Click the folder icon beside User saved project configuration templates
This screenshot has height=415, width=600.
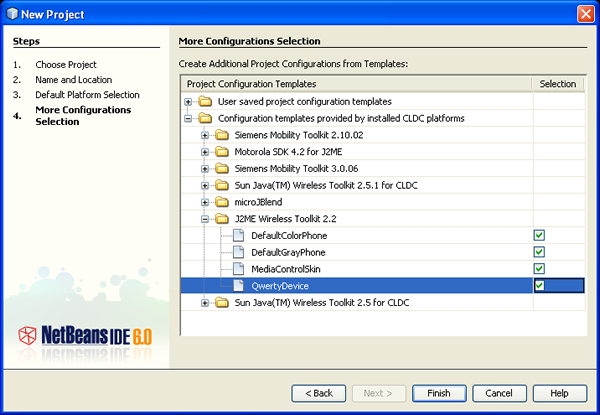tap(205, 101)
